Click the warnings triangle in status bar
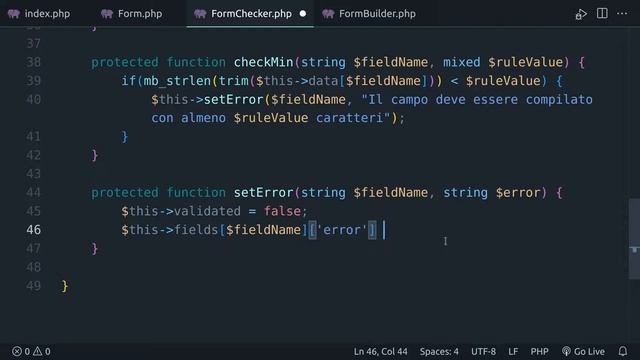Screen dimensions: 640x360 click(x=38, y=351)
